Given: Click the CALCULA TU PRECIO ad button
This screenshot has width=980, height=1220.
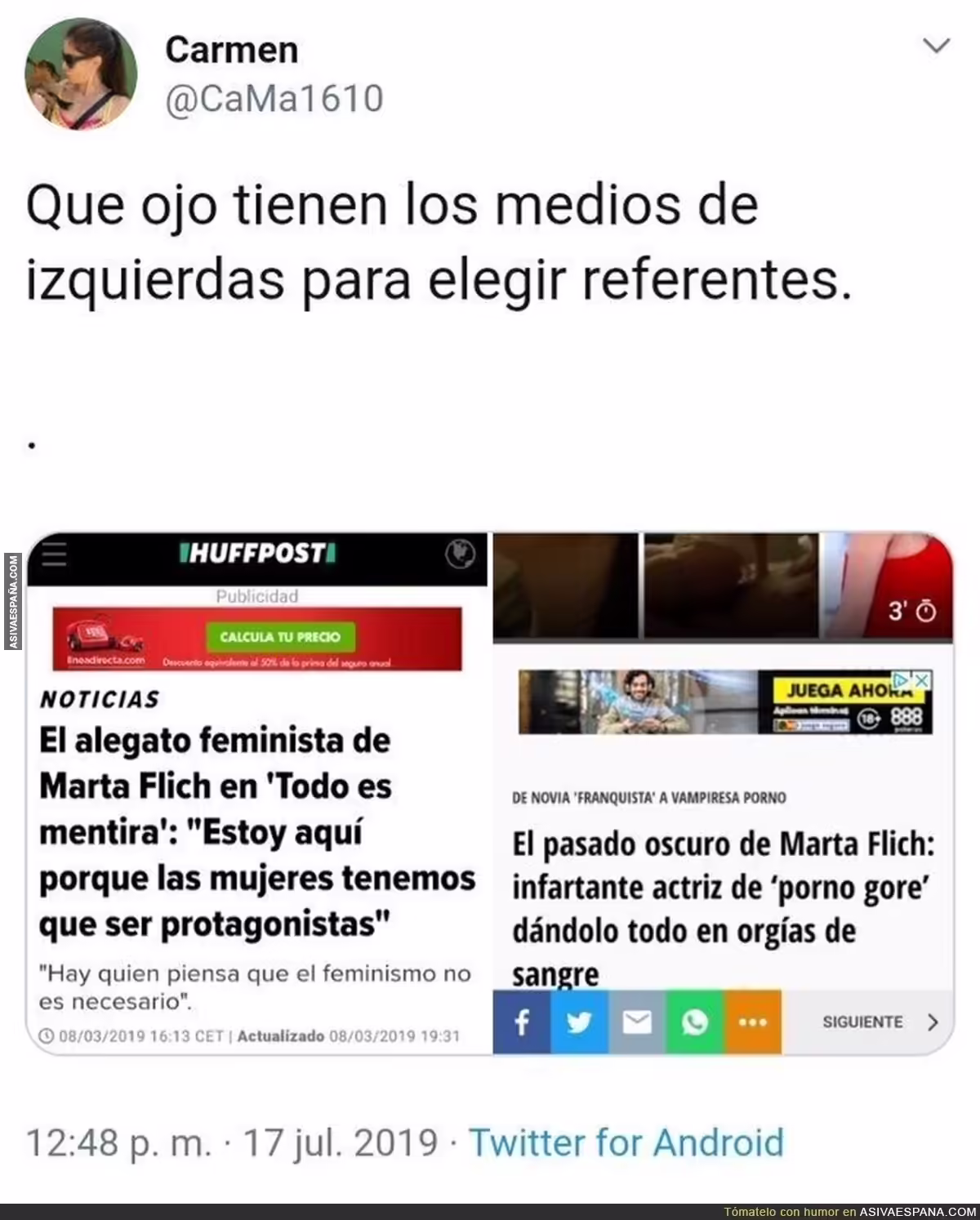Looking at the screenshot, I should click(280, 637).
